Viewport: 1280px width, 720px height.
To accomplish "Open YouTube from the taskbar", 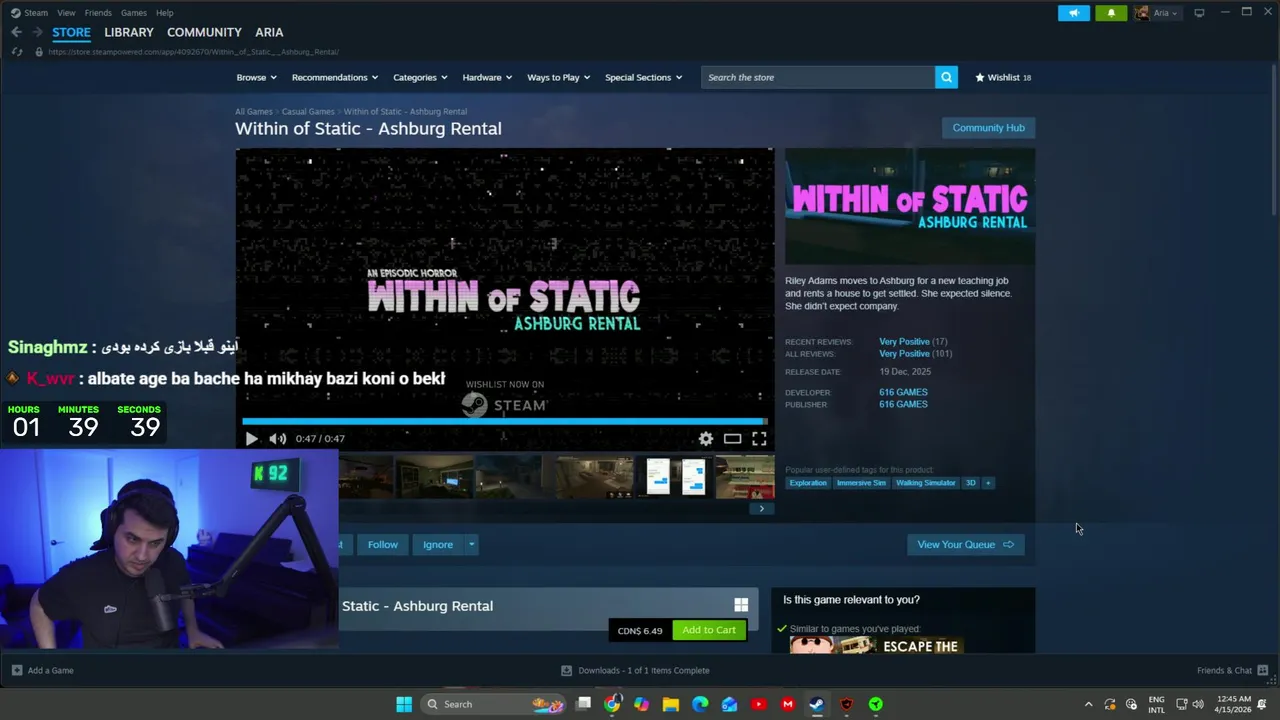I will coord(759,704).
